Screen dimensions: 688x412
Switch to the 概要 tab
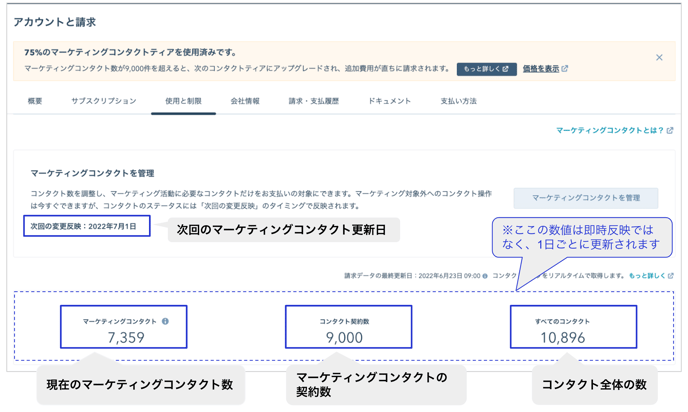click(x=35, y=101)
